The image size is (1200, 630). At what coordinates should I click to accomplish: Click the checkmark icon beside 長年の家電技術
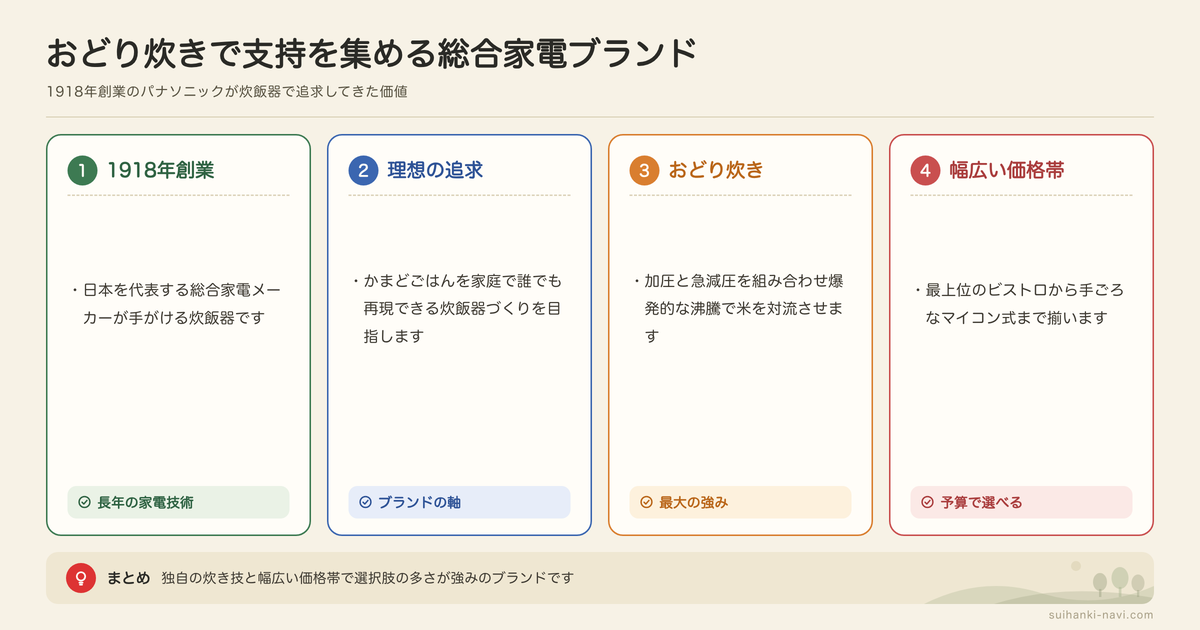(x=84, y=502)
